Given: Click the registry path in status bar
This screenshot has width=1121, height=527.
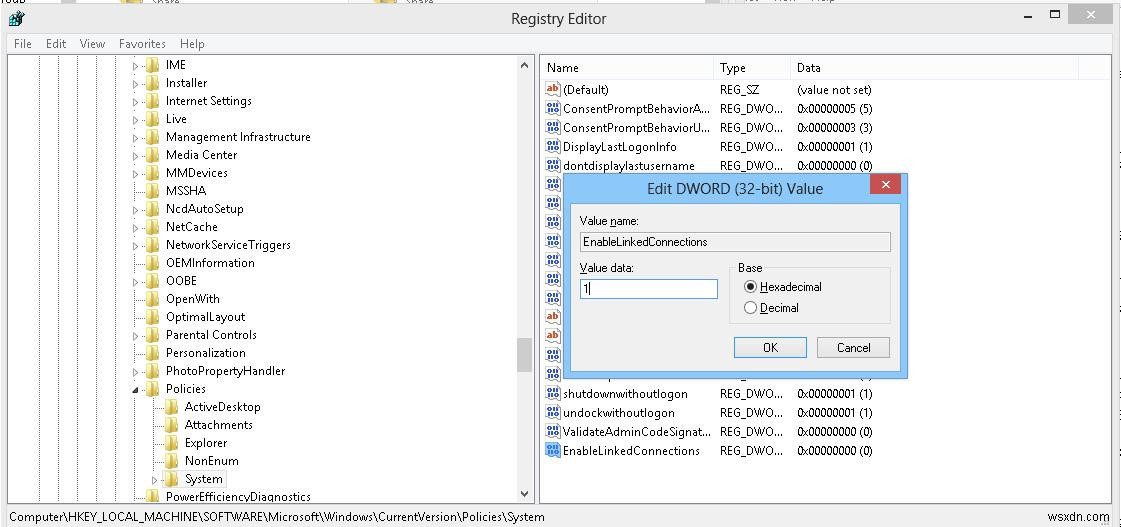Looking at the screenshot, I should tap(277, 516).
